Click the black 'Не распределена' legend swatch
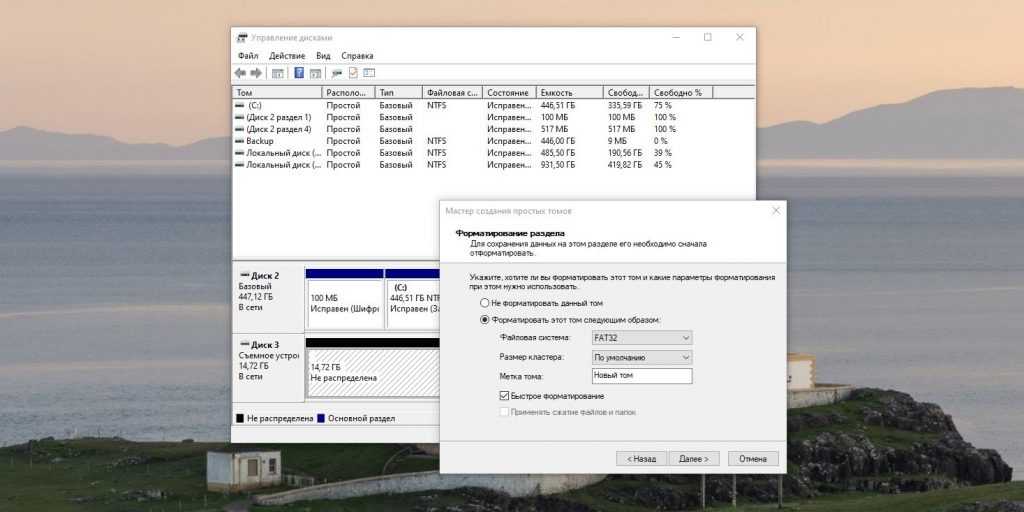The height and width of the screenshot is (512, 1024). point(240,418)
